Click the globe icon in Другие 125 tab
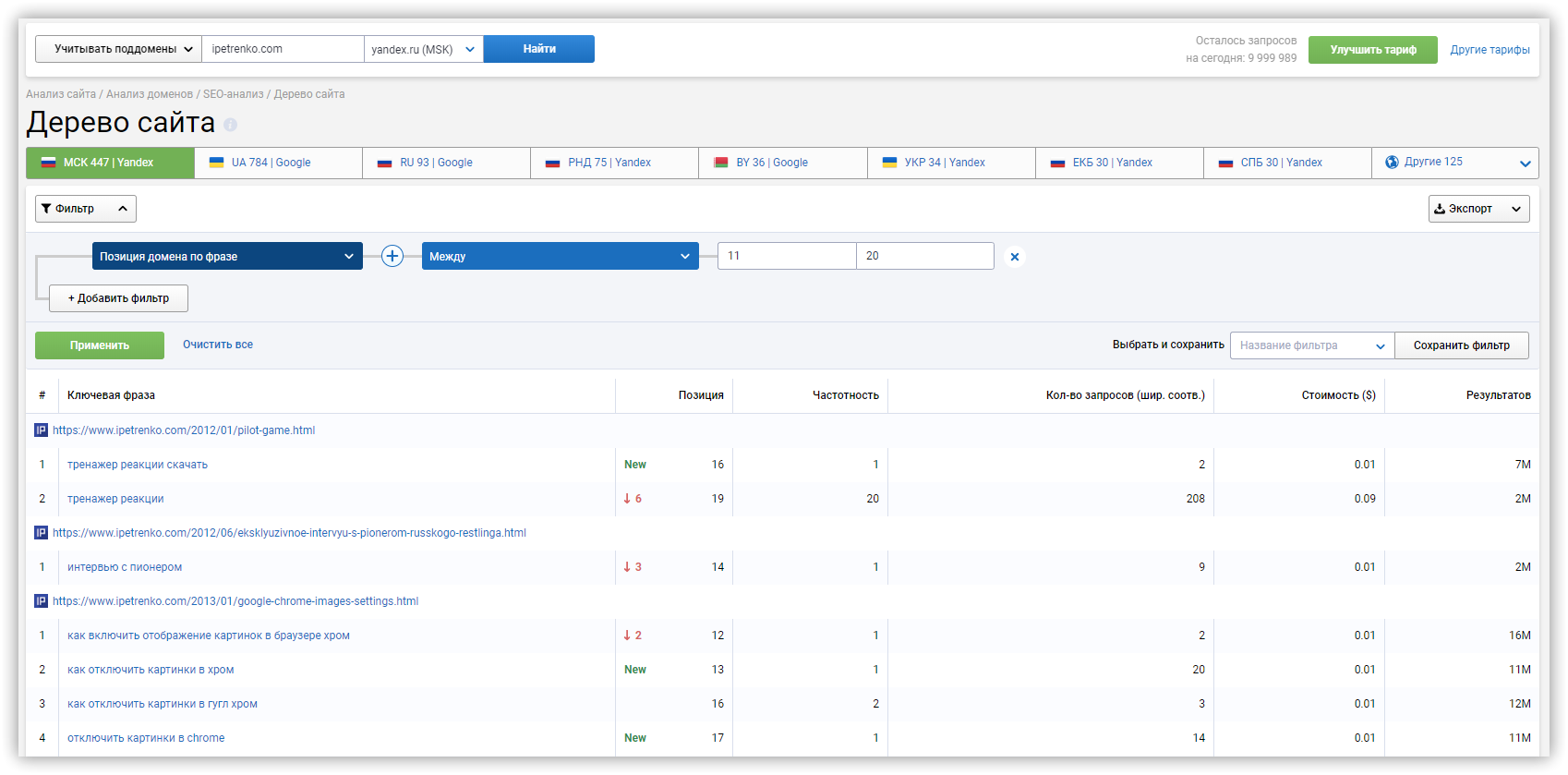 (x=1392, y=162)
